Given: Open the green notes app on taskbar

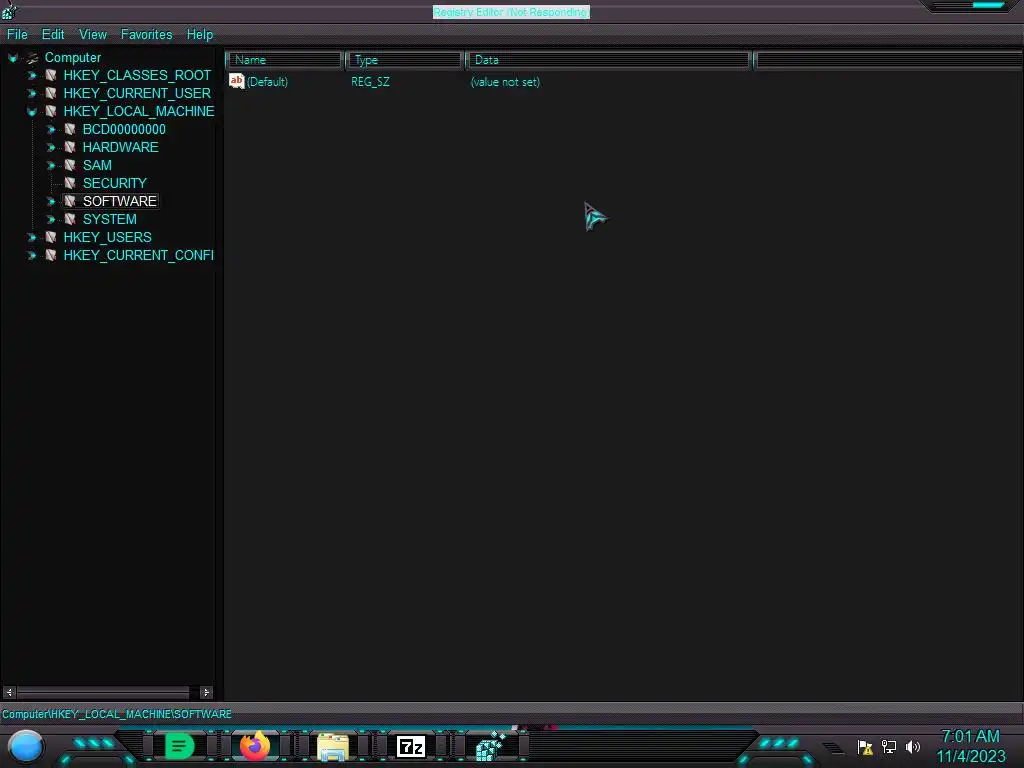Looking at the screenshot, I should point(179,746).
